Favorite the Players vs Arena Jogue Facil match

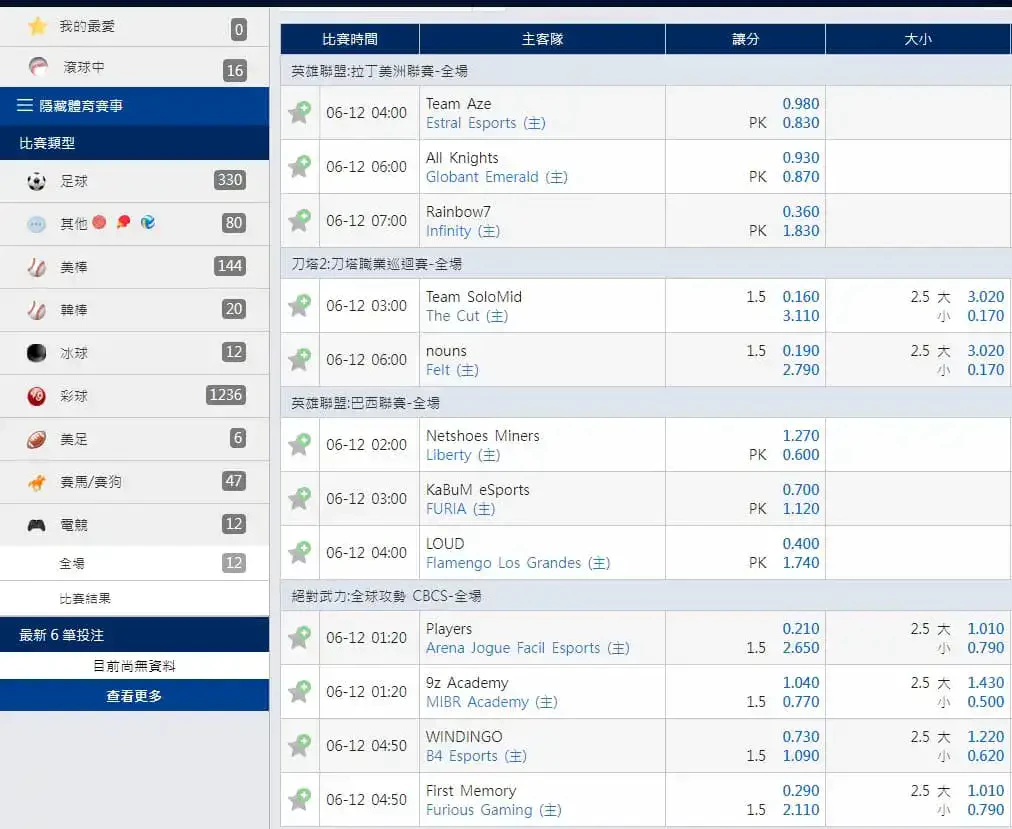(x=300, y=637)
